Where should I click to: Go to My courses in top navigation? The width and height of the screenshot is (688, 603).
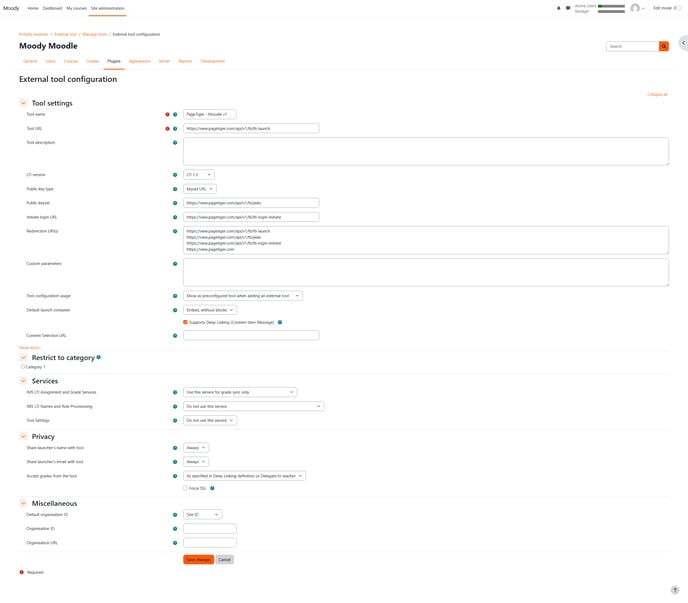[76, 8]
